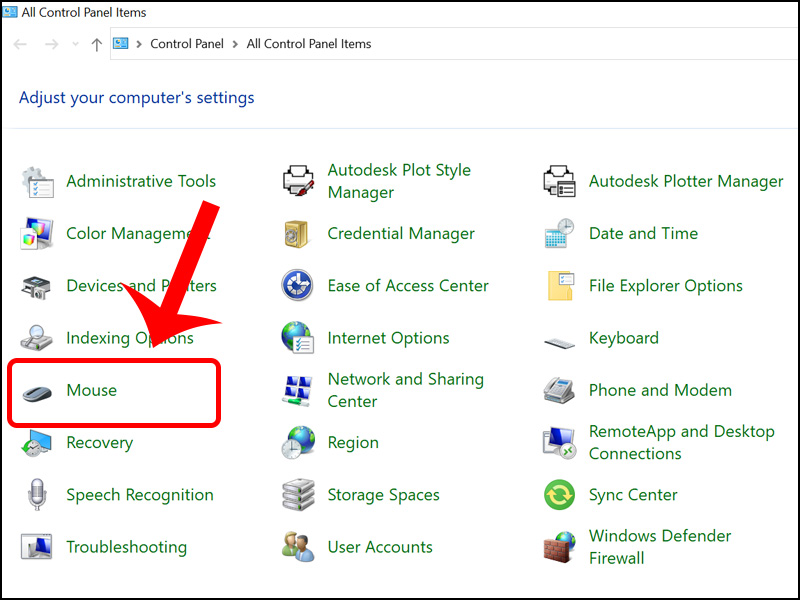Image resolution: width=800 pixels, height=600 pixels.
Task: Open the Date and Time icon
Action: tap(559, 234)
